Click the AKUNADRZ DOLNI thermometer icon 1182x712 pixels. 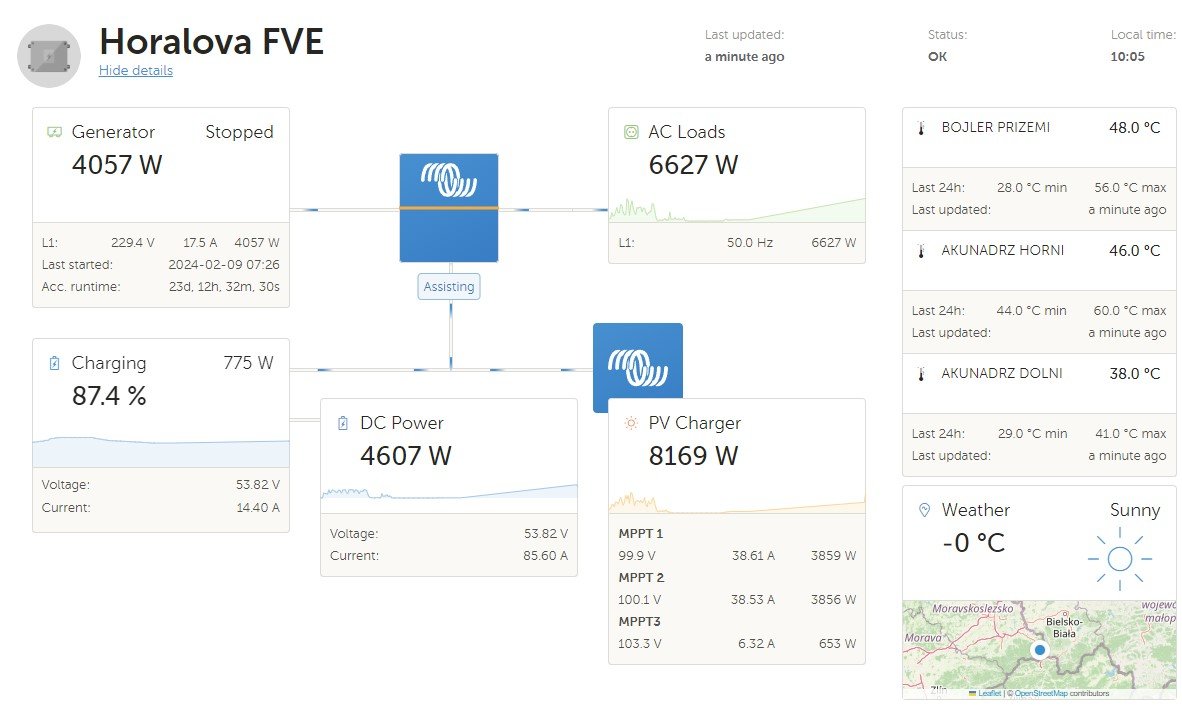921,374
